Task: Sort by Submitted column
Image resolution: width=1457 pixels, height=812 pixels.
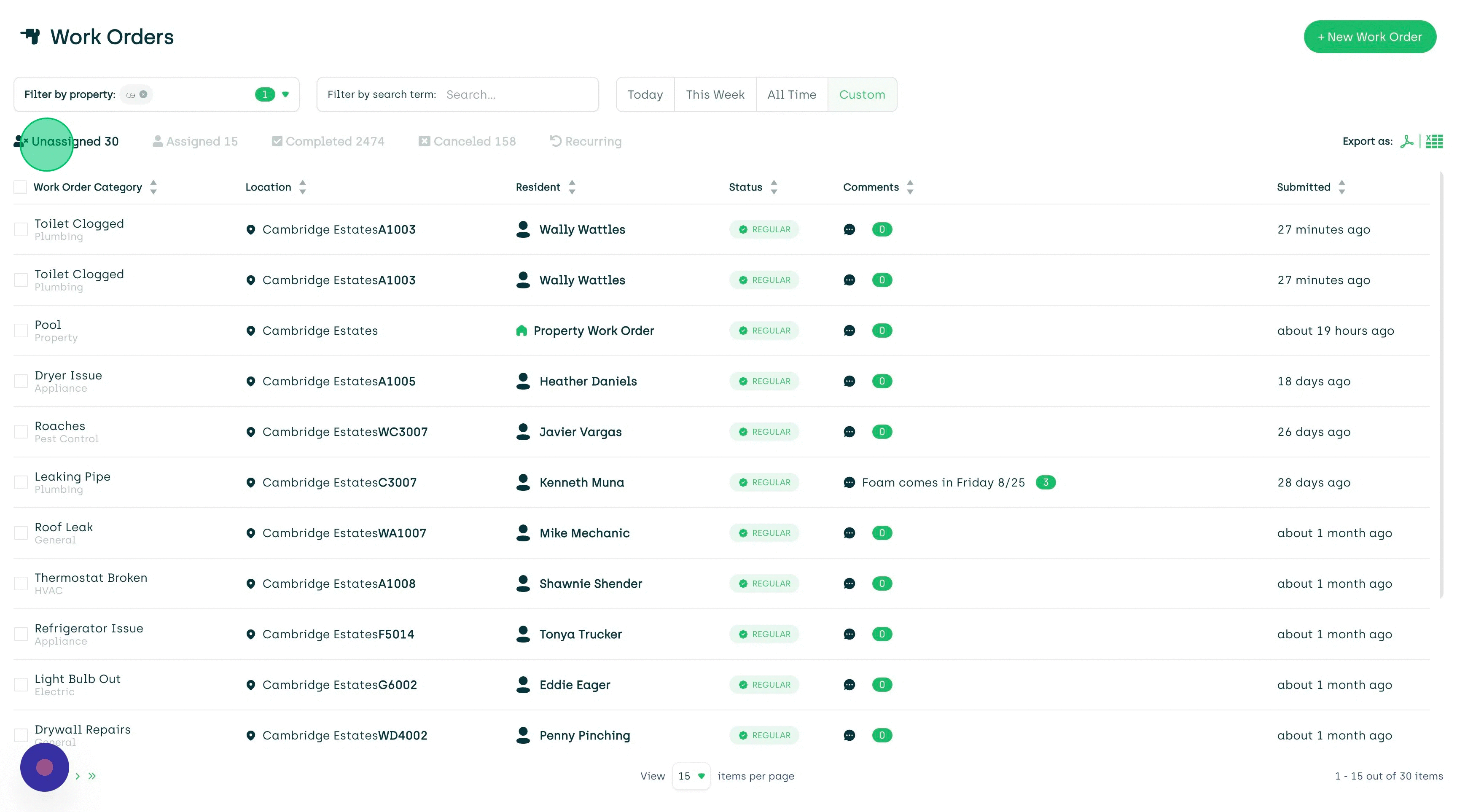Action: 1341,187
